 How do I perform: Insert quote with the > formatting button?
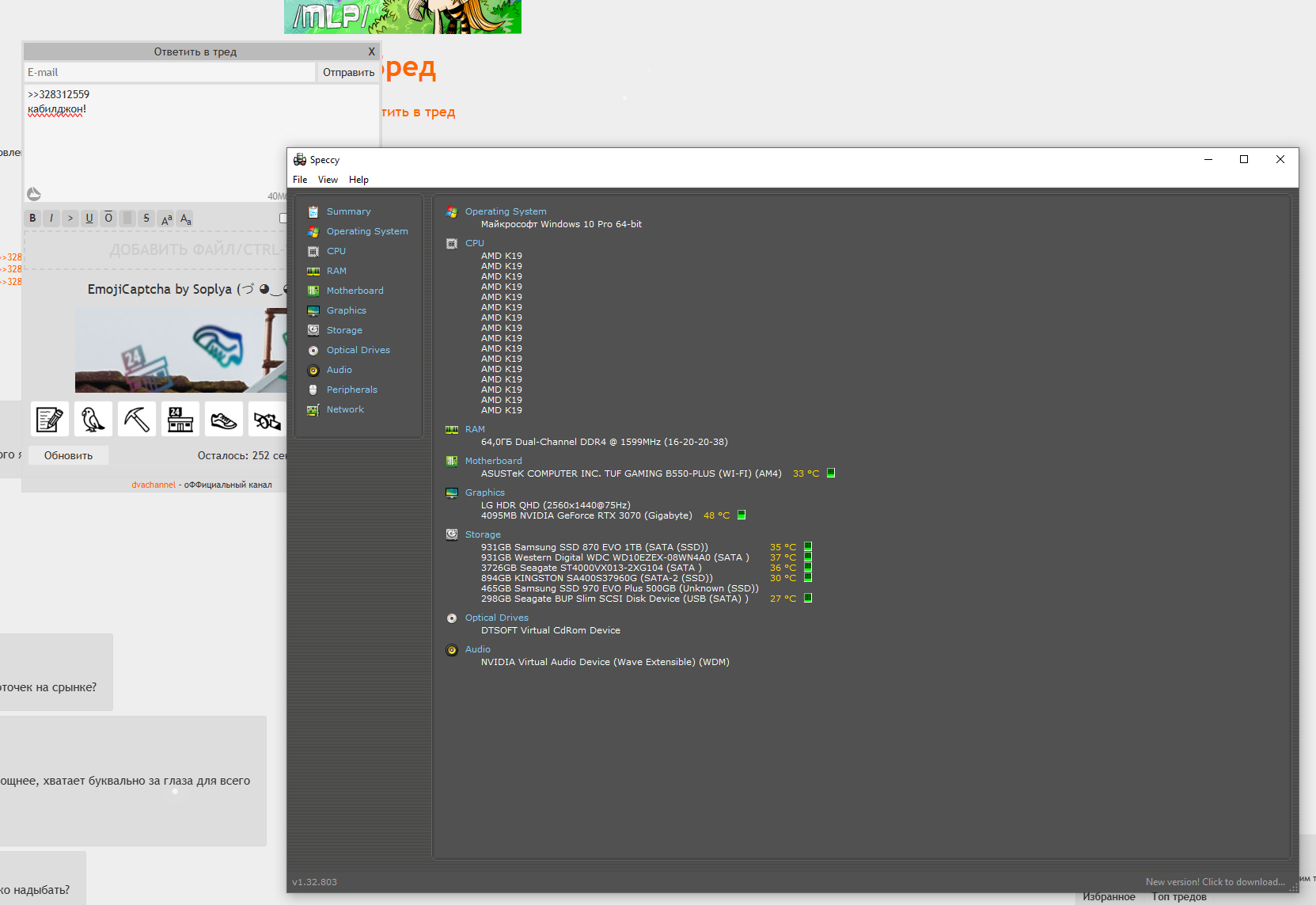tap(70, 218)
